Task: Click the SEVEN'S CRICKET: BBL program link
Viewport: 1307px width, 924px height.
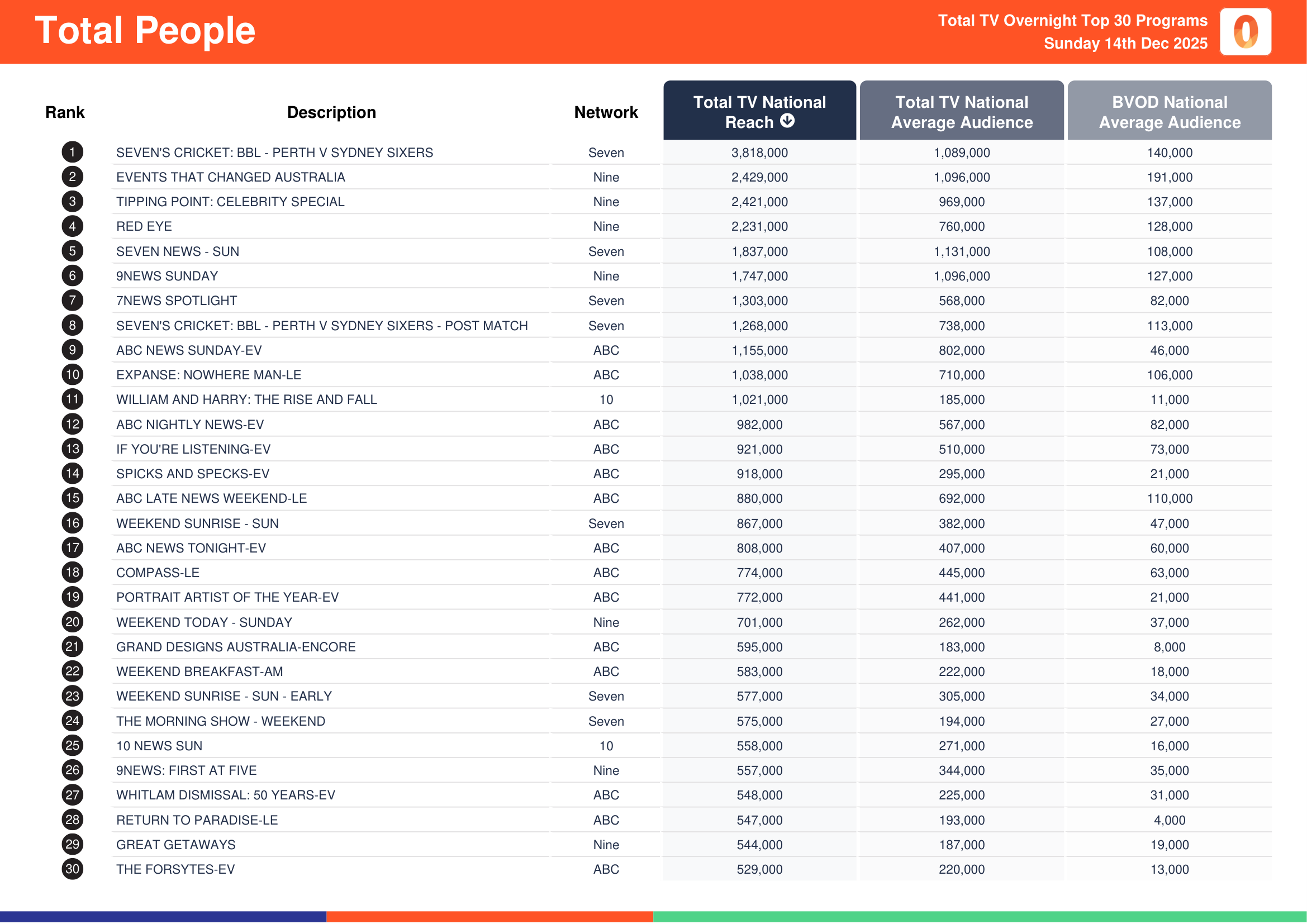Action: click(x=274, y=153)
